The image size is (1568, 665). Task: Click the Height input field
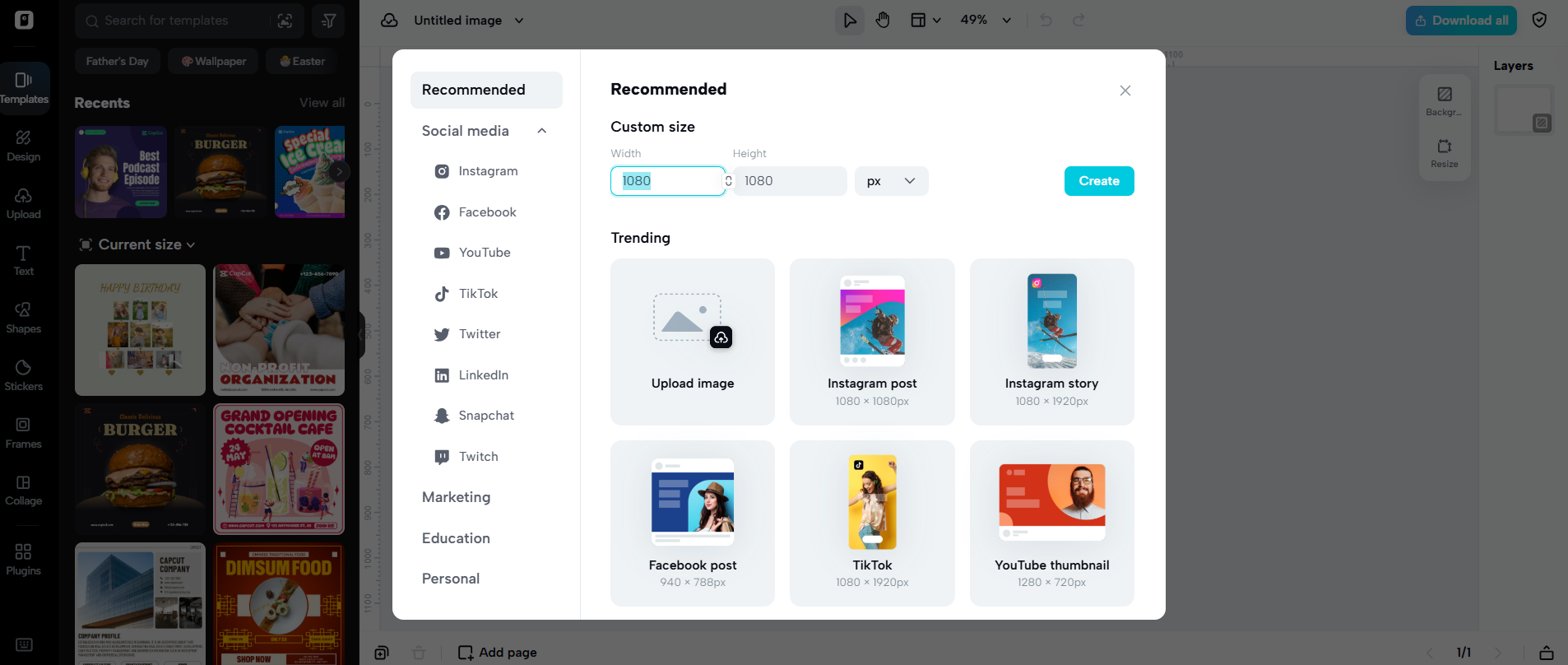tap(790, 181)
